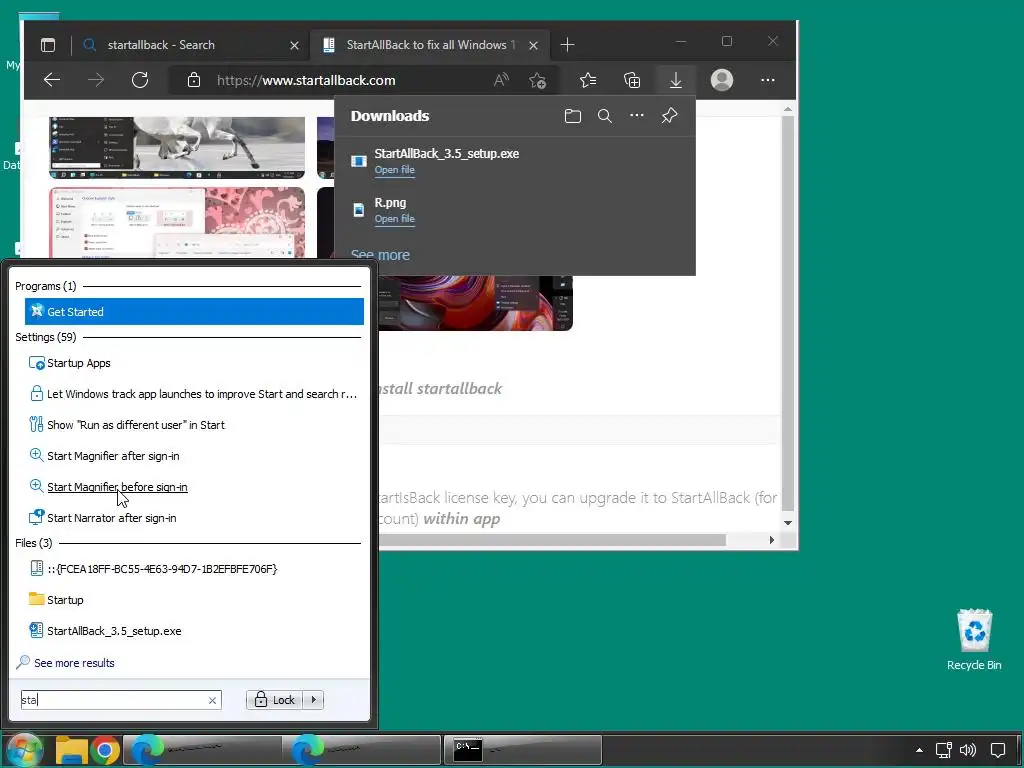
Task: Click the address bar URL
Action: 306,80
